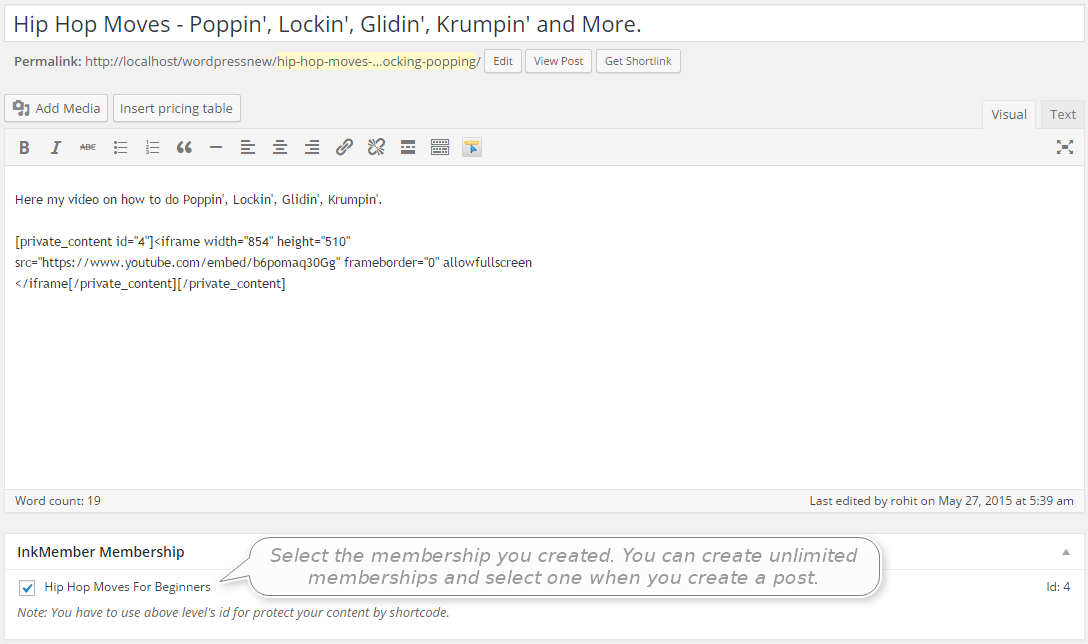
Task: Open View Post in browser
Action: 558,61
